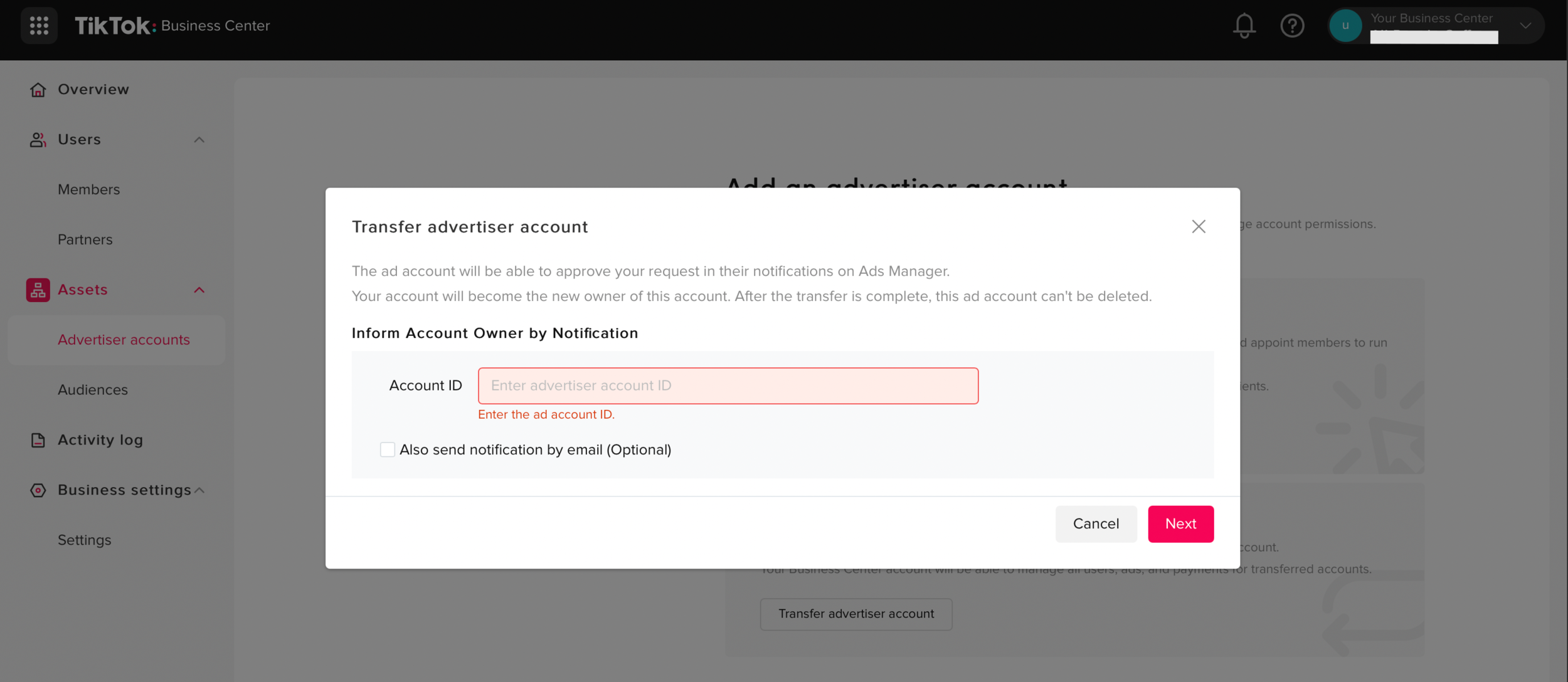This screenshot has width=1568, height=682.
Task: Open Activity log in sidebar
Action: click(x=100, y=440)
